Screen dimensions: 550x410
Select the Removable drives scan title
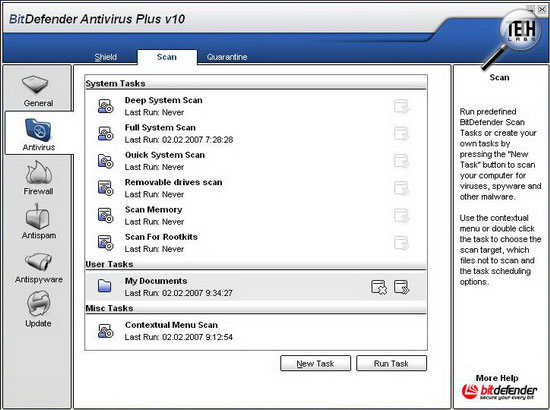pyautogui.click(x=173, y=182)
